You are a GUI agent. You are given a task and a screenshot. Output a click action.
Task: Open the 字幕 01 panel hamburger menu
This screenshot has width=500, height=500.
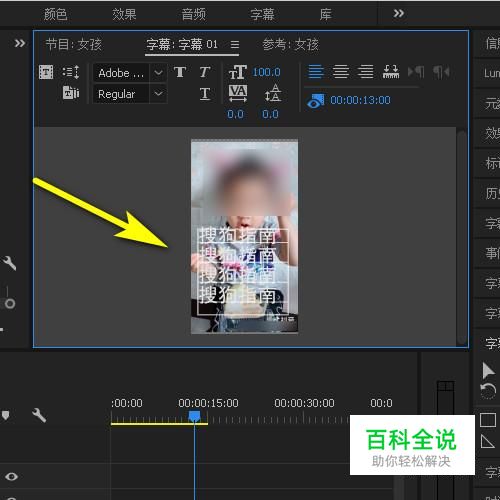235,44
